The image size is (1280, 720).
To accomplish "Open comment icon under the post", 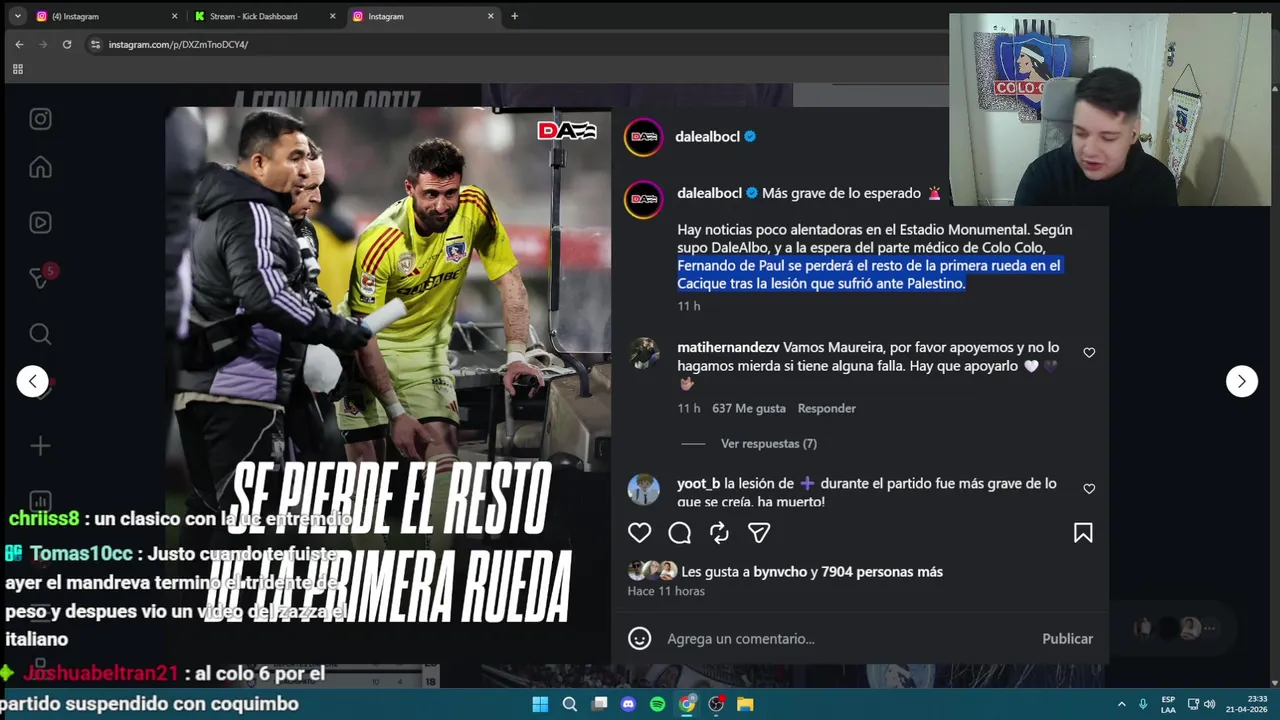I will [x=679, y=533].
